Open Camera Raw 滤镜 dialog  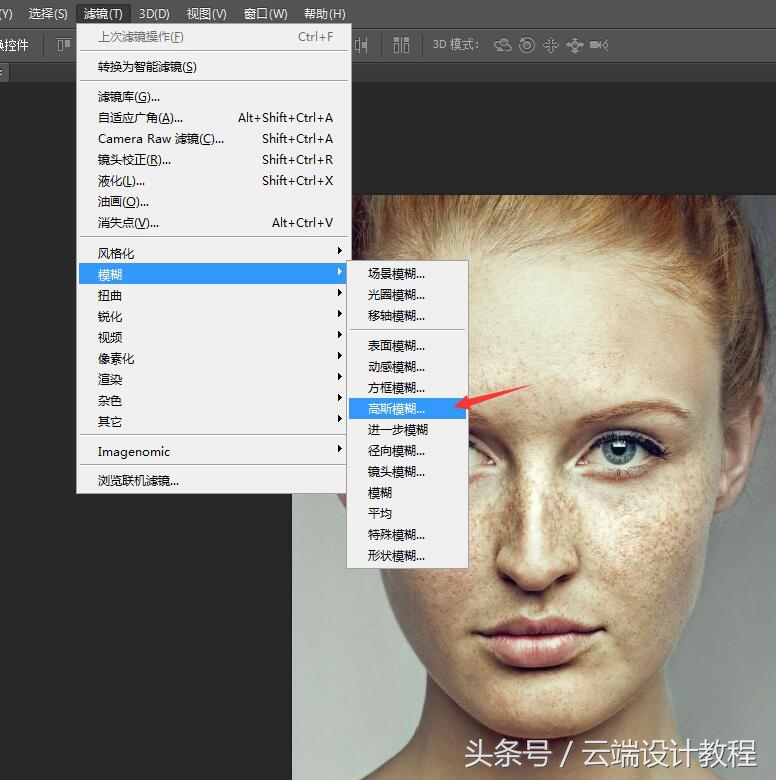point(160,139)
